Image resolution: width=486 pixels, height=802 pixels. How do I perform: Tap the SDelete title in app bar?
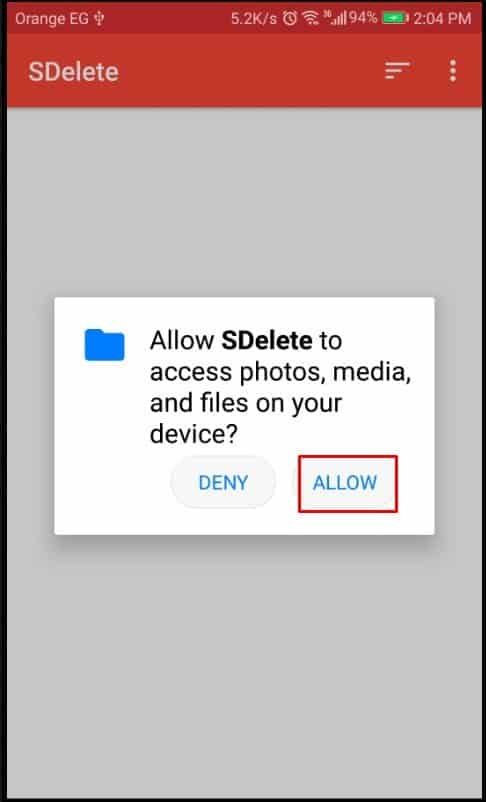click(74, 72)
